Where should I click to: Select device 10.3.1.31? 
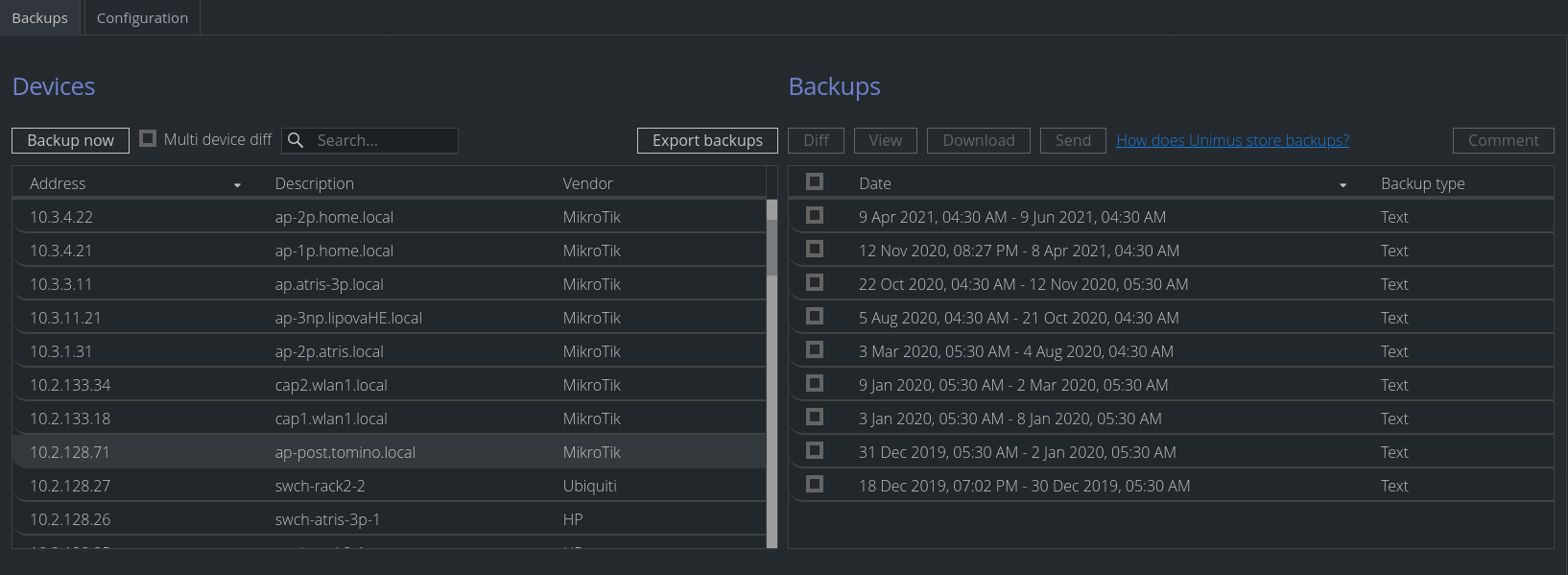pyautogui.click(x=389, y=351)
